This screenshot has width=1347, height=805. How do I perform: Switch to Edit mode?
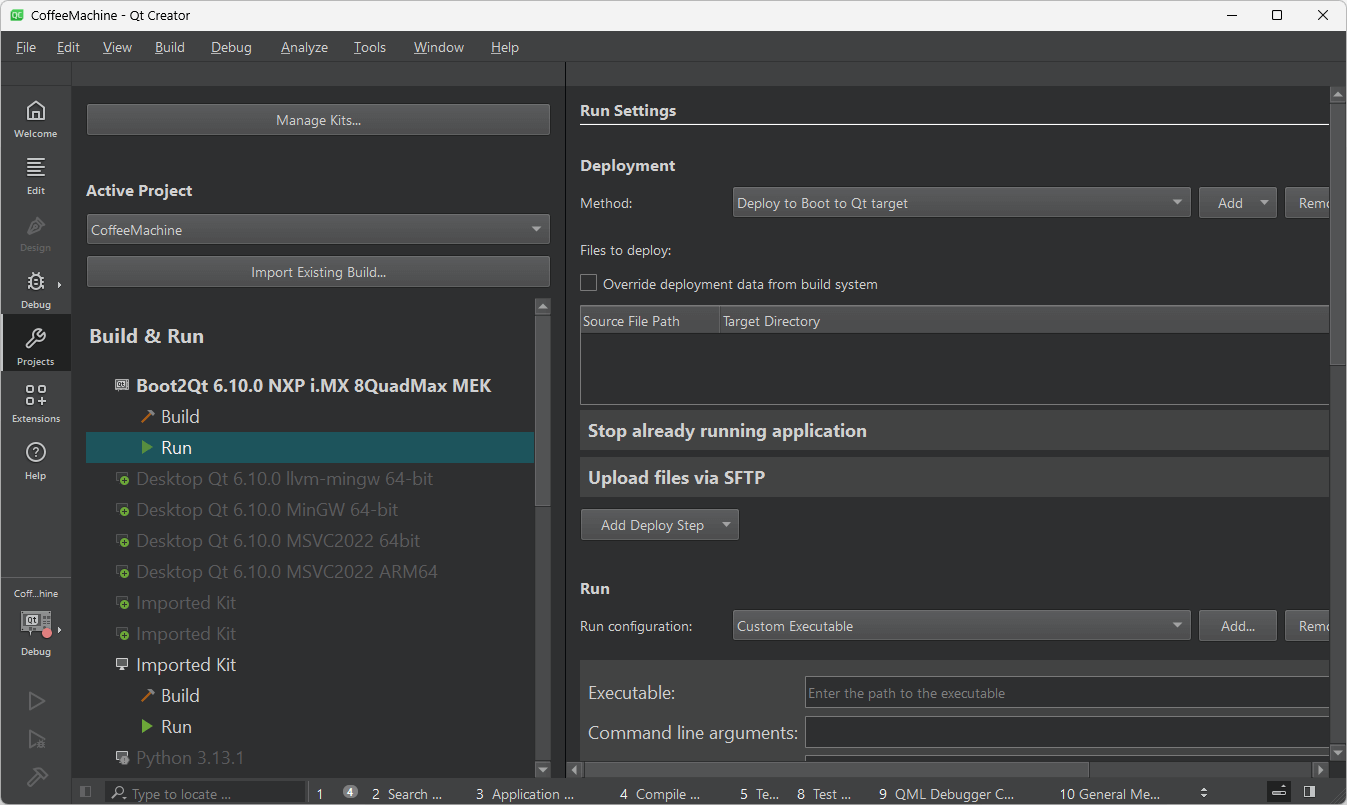pyautogui.click(x=35, y=175)
